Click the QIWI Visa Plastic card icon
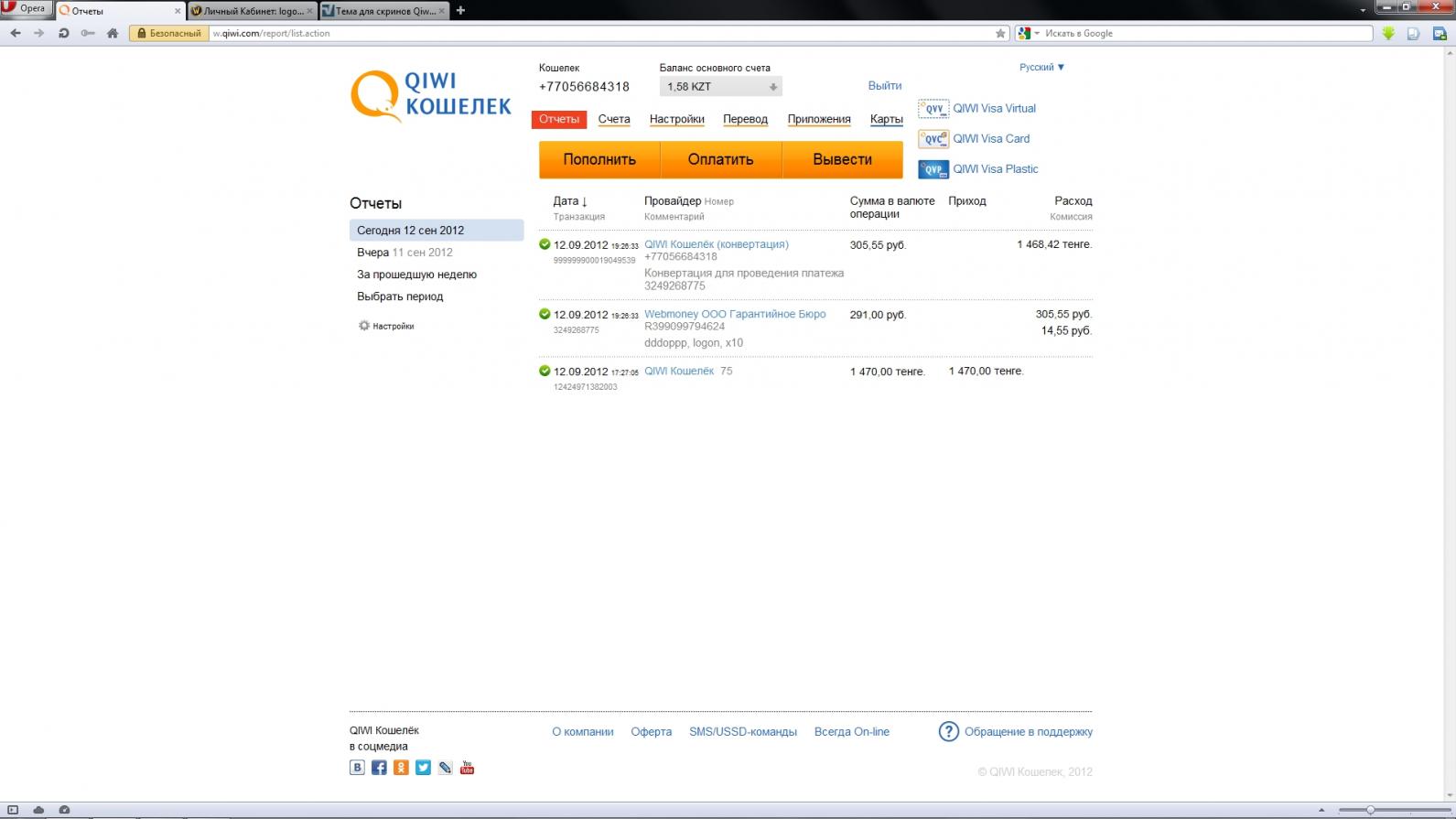This screenshot has height=819, width=1456. click(933, 169)
